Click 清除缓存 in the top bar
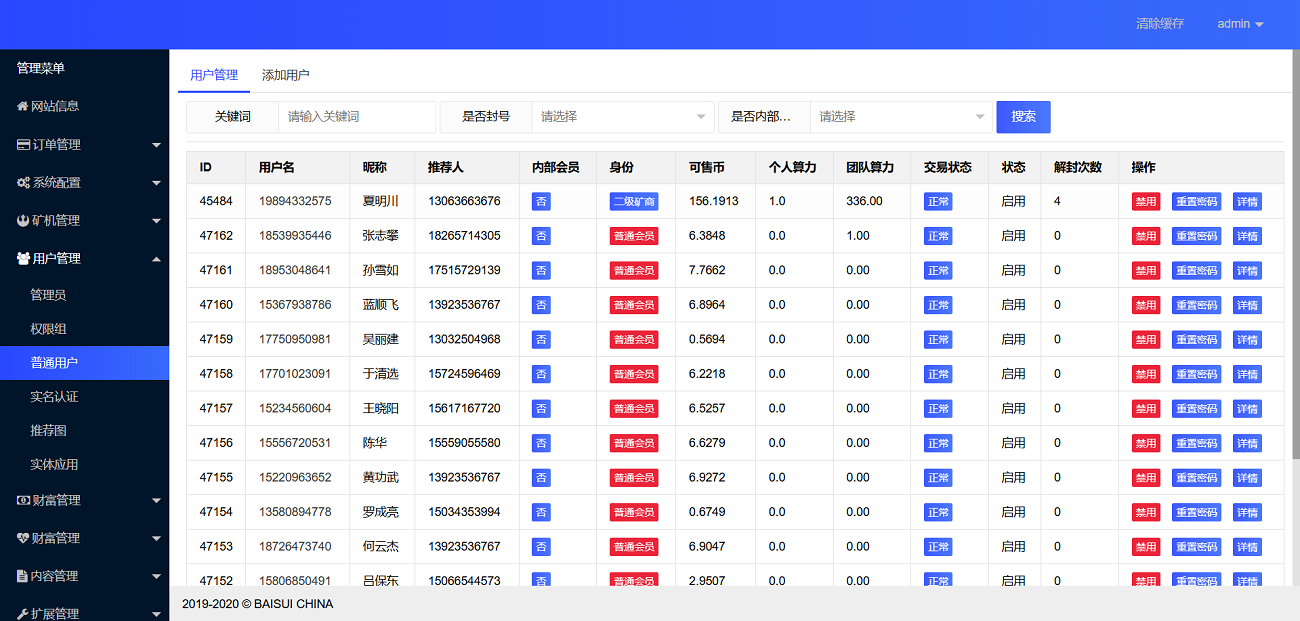Screen dimensions: 1300x621 coord(1159,24)
